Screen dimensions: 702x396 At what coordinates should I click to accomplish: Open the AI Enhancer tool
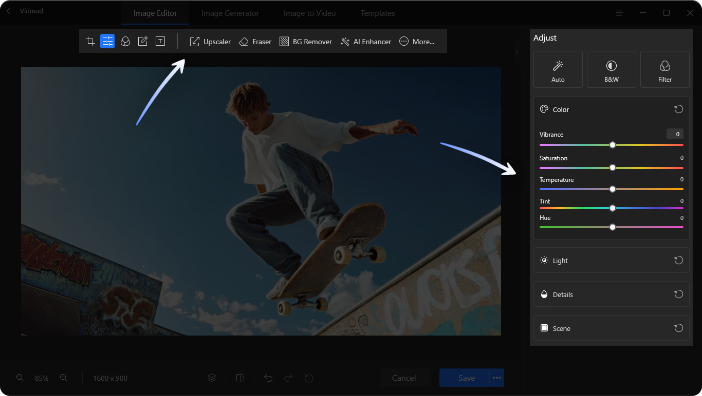click(365, 41)
